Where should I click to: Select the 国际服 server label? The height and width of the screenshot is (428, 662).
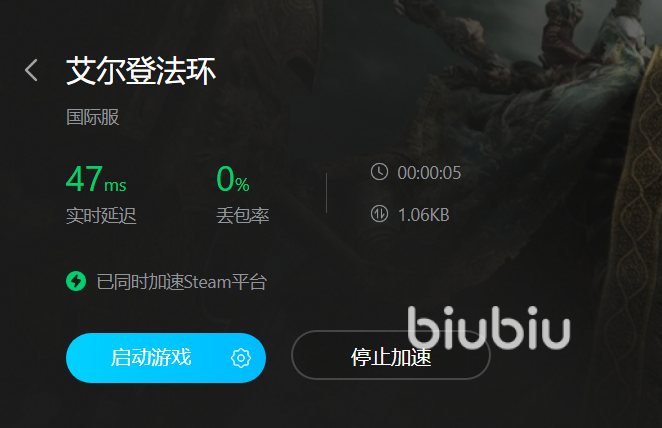click(92, 117)
